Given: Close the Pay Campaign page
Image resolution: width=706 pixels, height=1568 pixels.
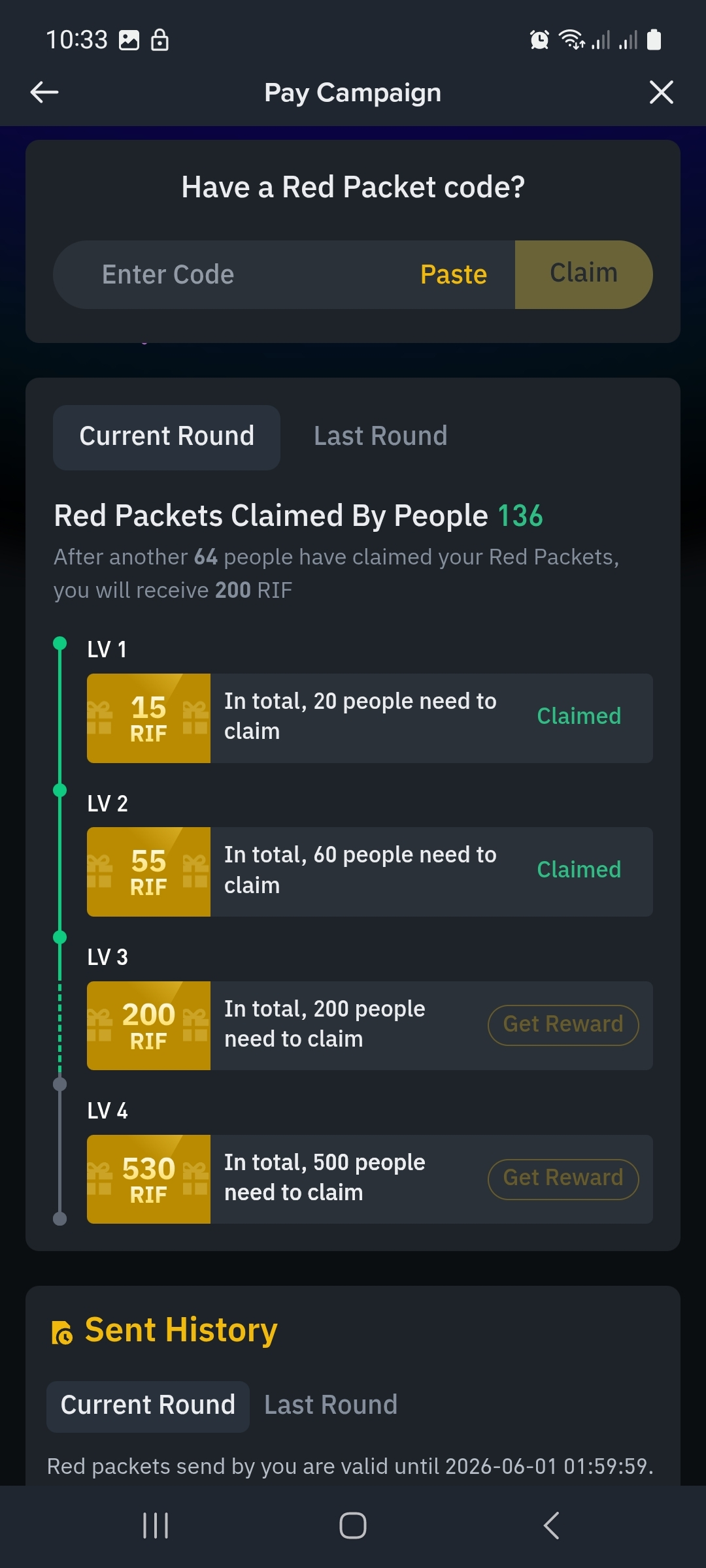Looking at the screenshot, I should (662, 92).
